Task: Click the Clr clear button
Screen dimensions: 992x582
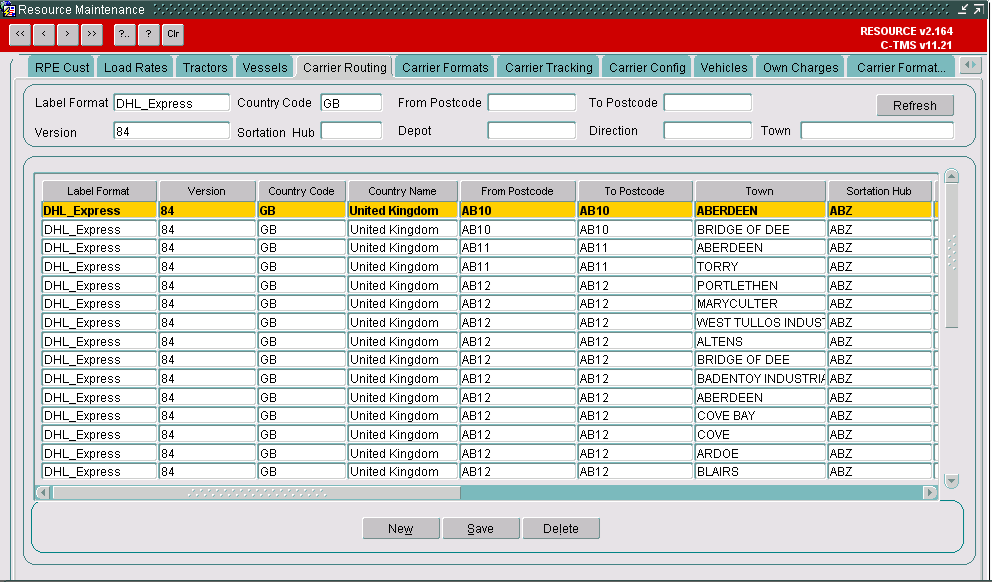Action: (x=173, y=34)
